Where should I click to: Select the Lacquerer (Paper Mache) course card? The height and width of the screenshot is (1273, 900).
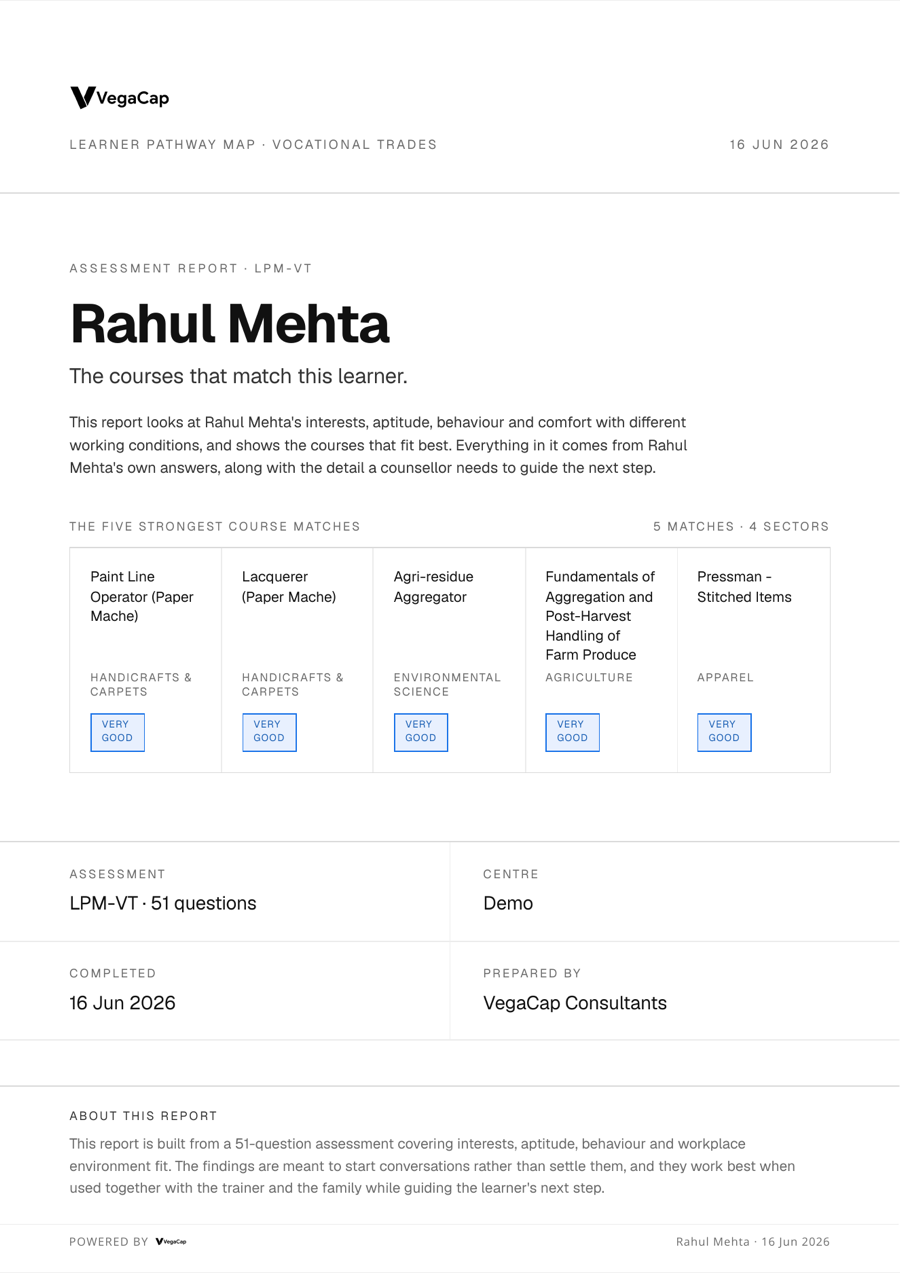tap(297, 660)
